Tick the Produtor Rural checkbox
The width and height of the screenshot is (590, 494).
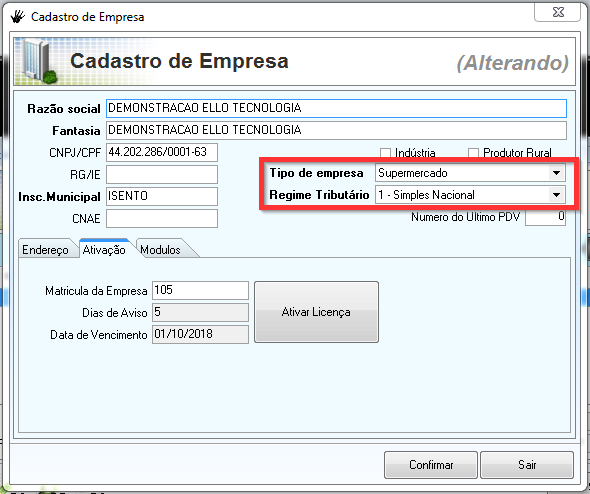pos(473,153)
